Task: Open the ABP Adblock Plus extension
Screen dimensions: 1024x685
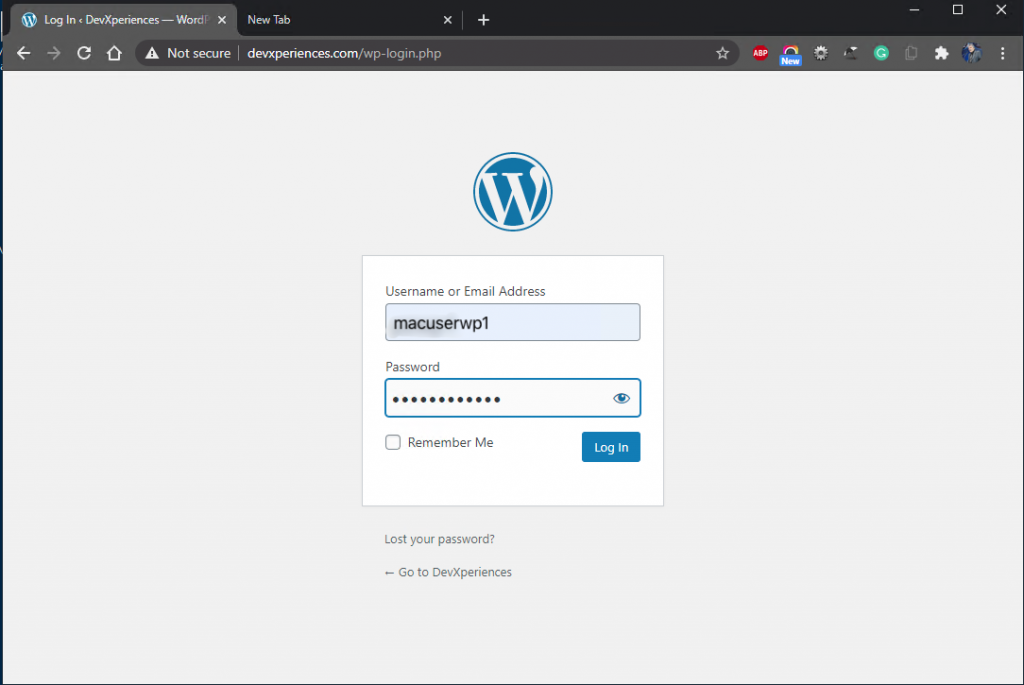Action: (x=760, y=53)
